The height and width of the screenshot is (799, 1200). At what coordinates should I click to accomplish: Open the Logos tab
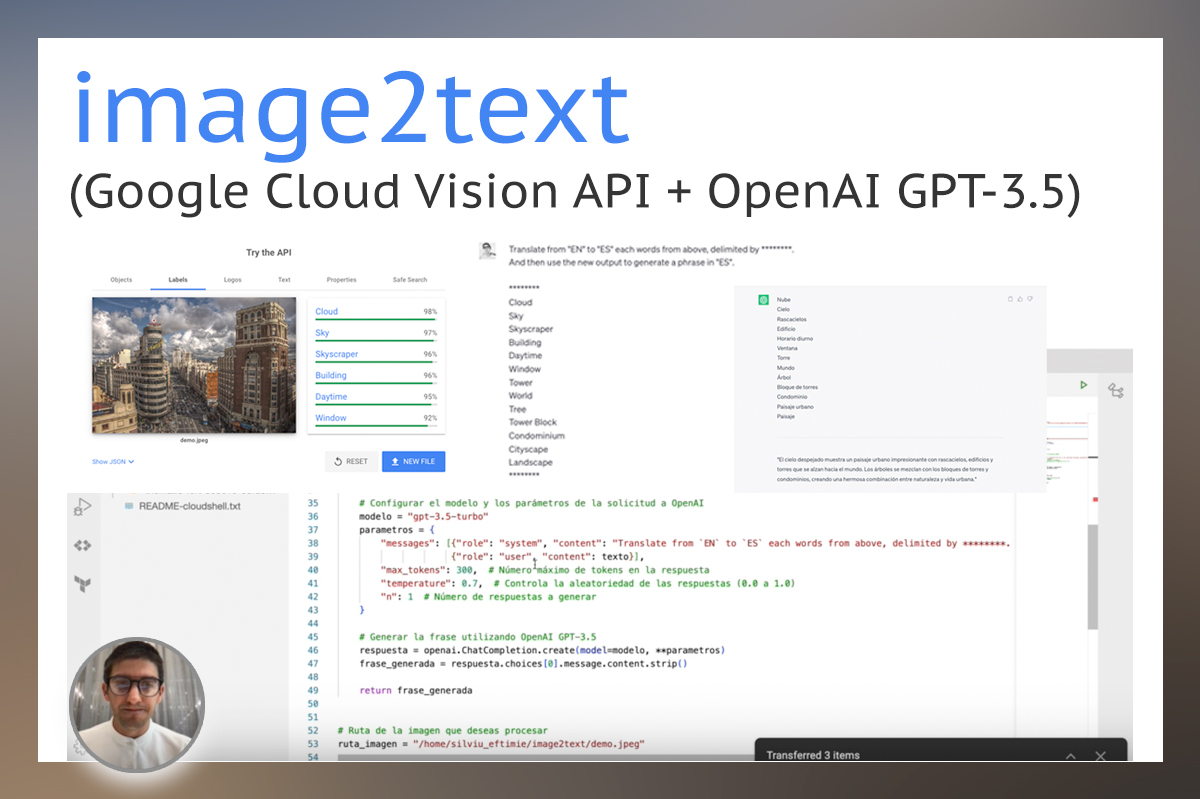click(232, 280)
